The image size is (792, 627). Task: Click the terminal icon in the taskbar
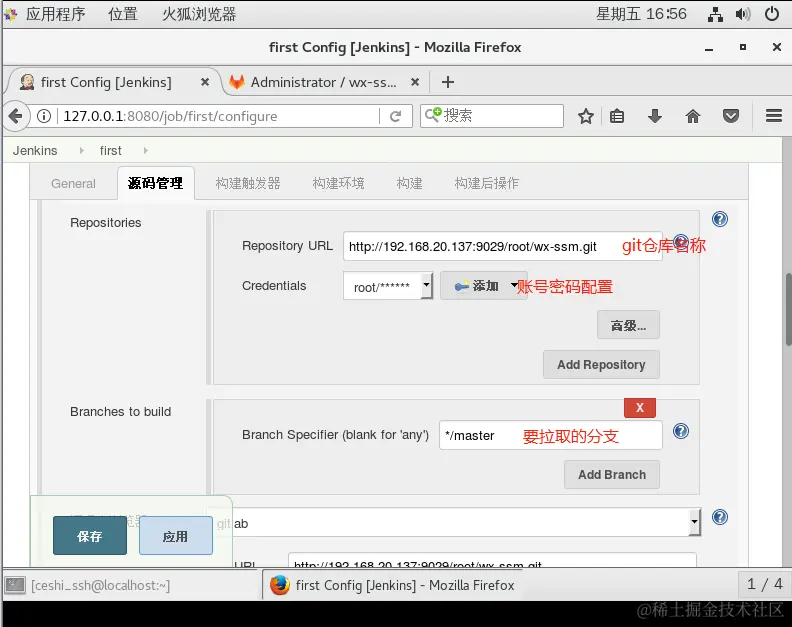tap(15, 585)
